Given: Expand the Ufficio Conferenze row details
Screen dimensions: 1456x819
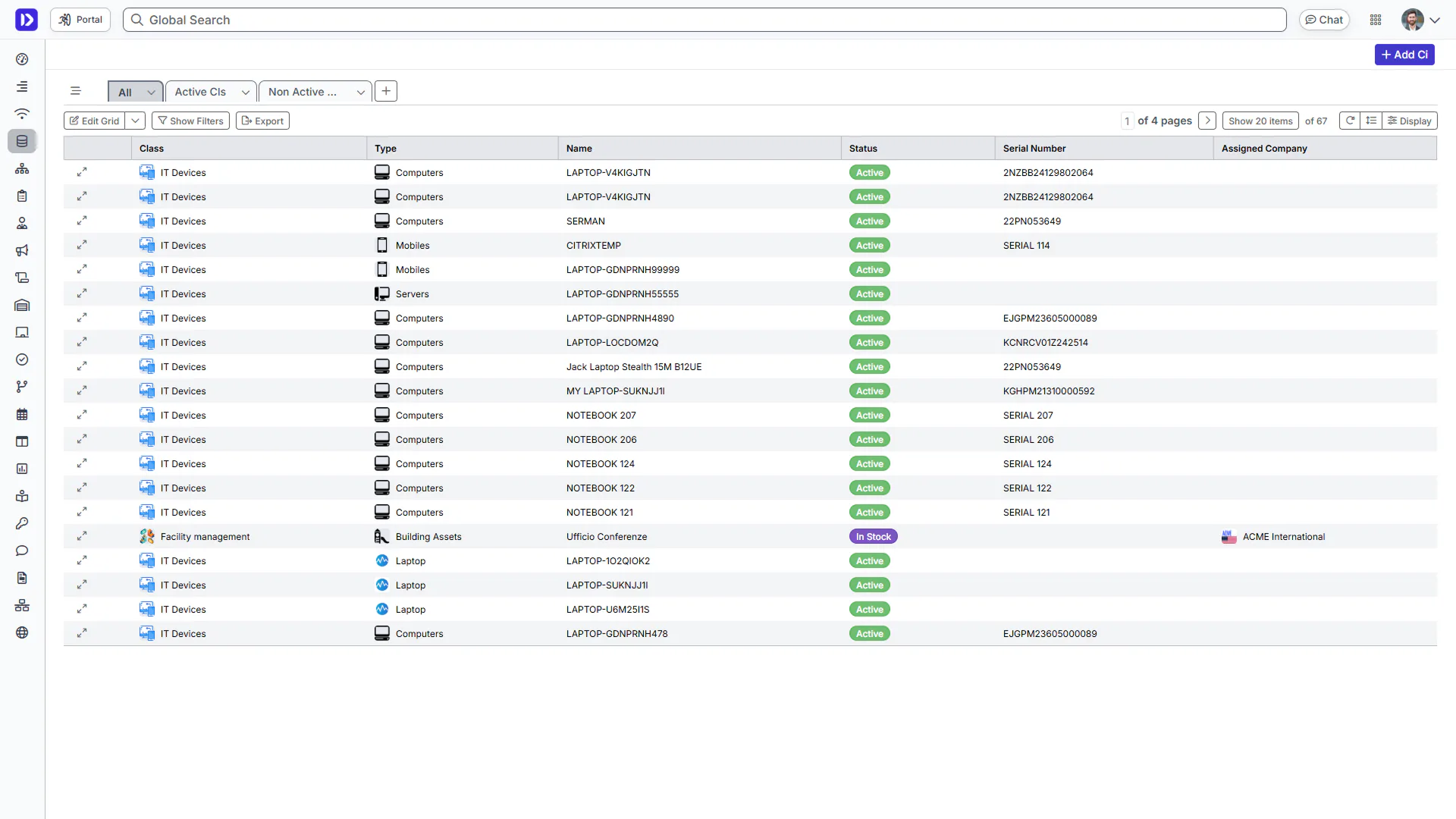Looking at the screenshot, I should [82, 536].
